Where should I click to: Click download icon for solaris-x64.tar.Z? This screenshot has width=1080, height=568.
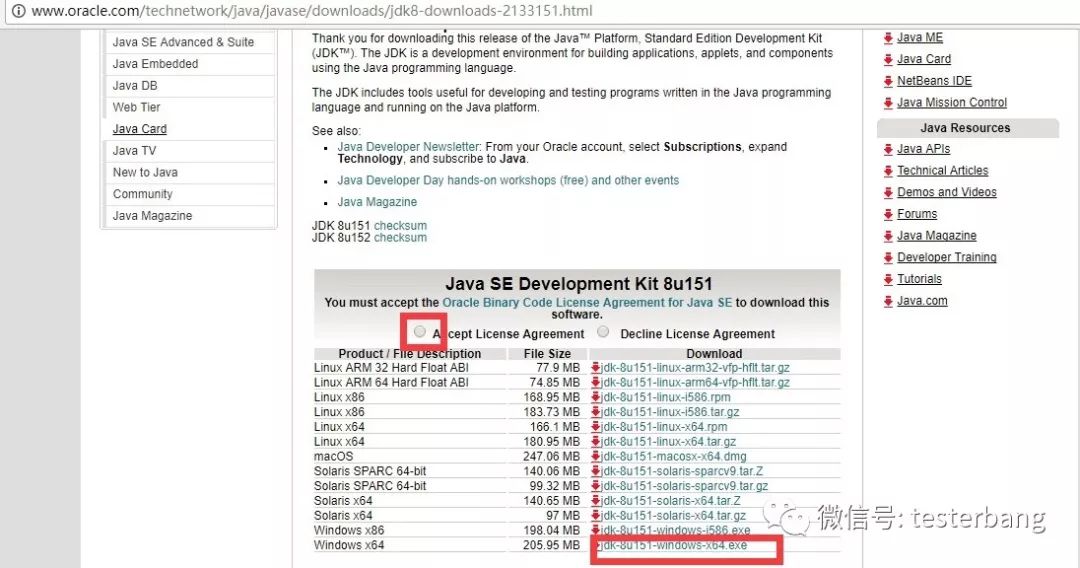[596, 501]
